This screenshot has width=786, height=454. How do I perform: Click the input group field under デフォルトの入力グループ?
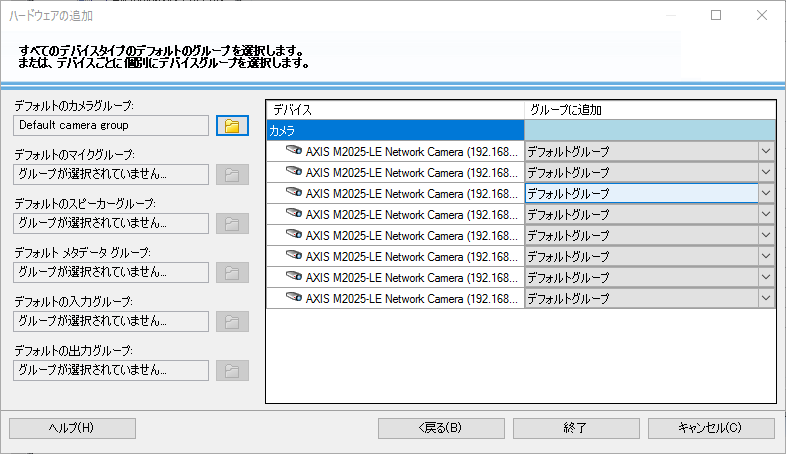pos(111,321)
